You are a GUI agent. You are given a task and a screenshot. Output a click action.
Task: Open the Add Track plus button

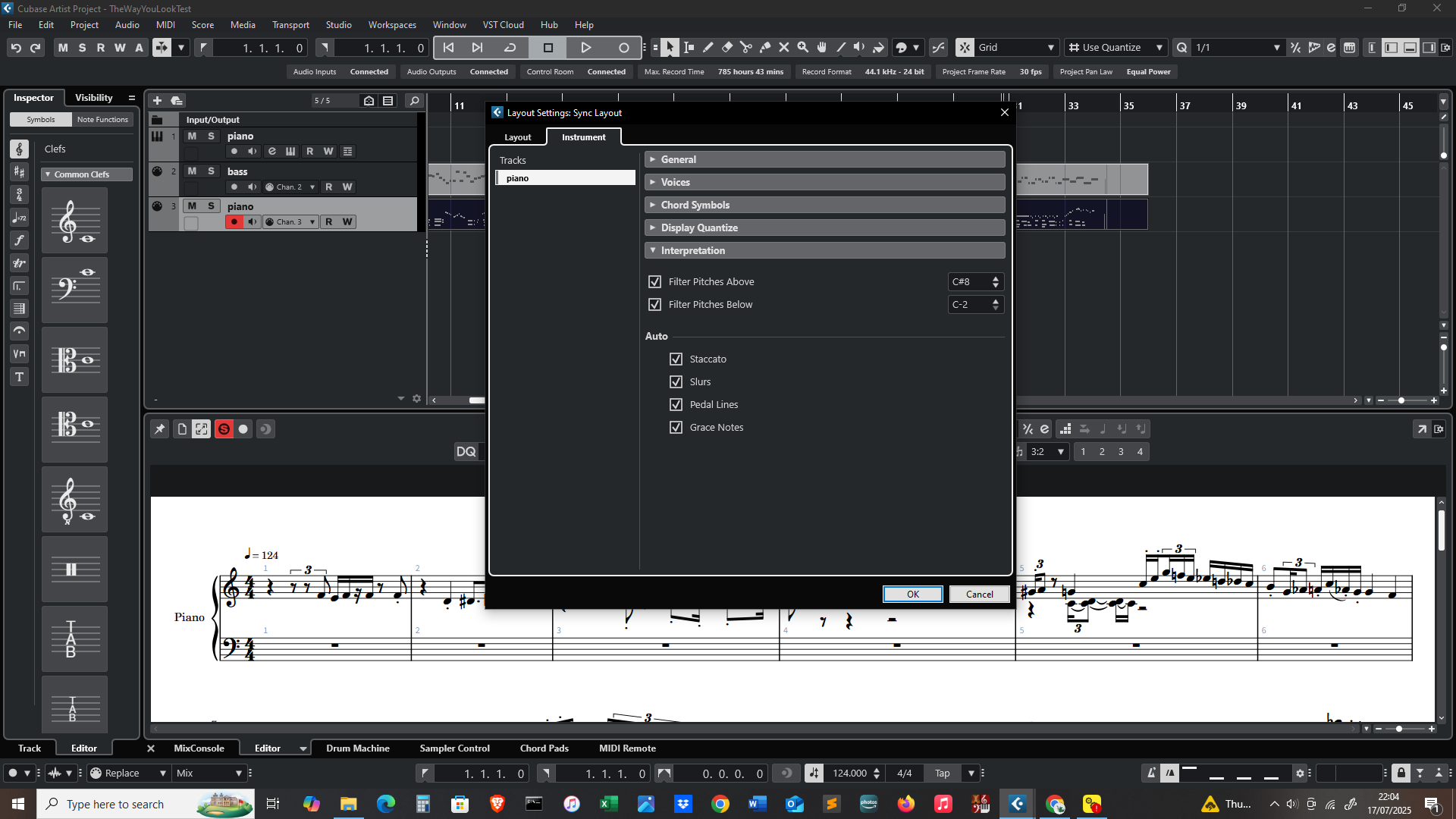(x=157, y=100)
